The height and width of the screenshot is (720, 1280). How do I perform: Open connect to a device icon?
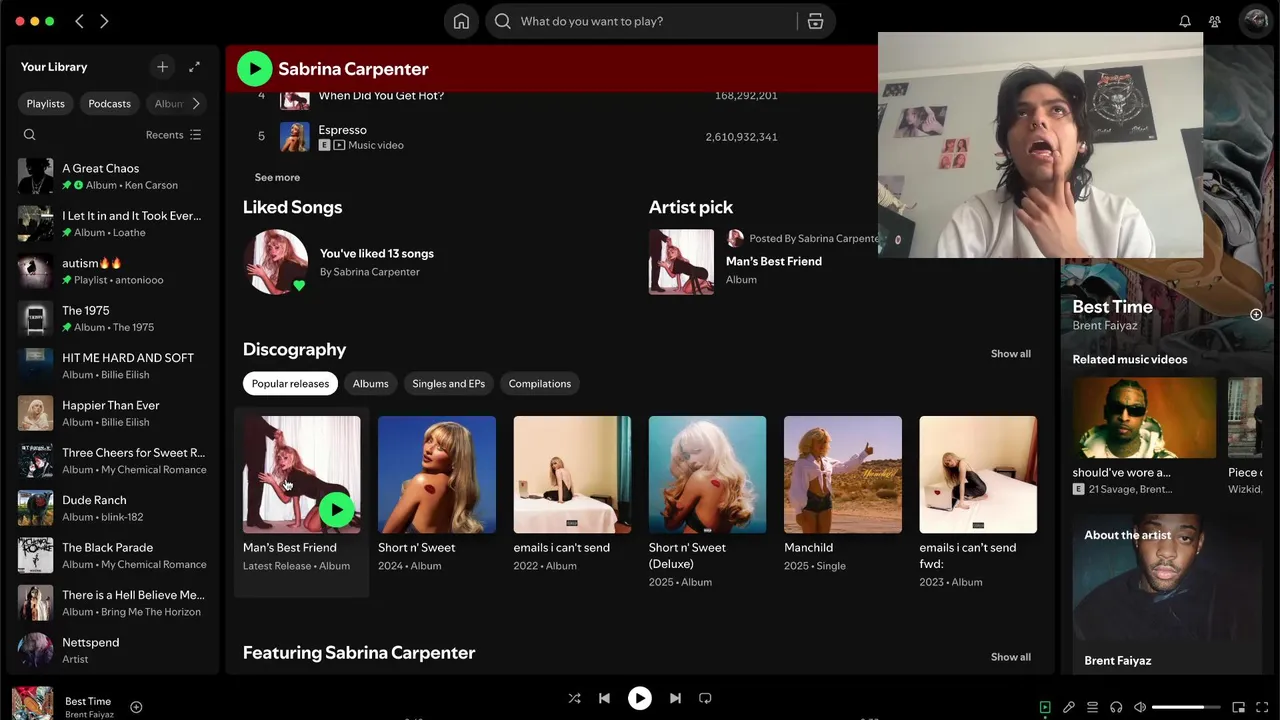[x=1116, y=707]
